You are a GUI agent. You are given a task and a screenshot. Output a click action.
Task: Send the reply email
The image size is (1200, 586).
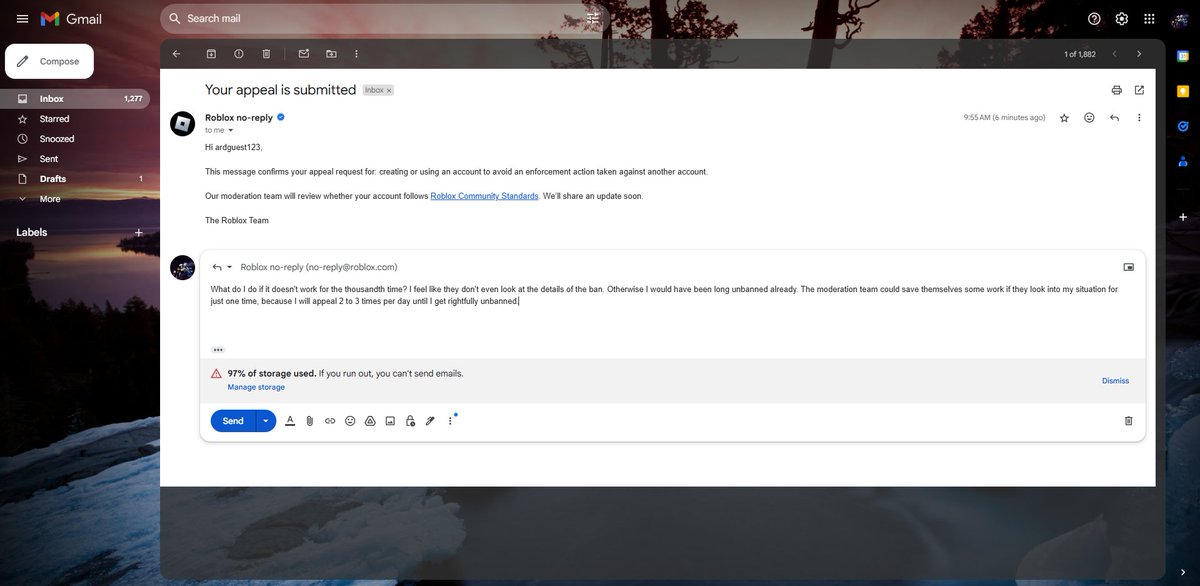pyautogui.click(x=233, y=421)
